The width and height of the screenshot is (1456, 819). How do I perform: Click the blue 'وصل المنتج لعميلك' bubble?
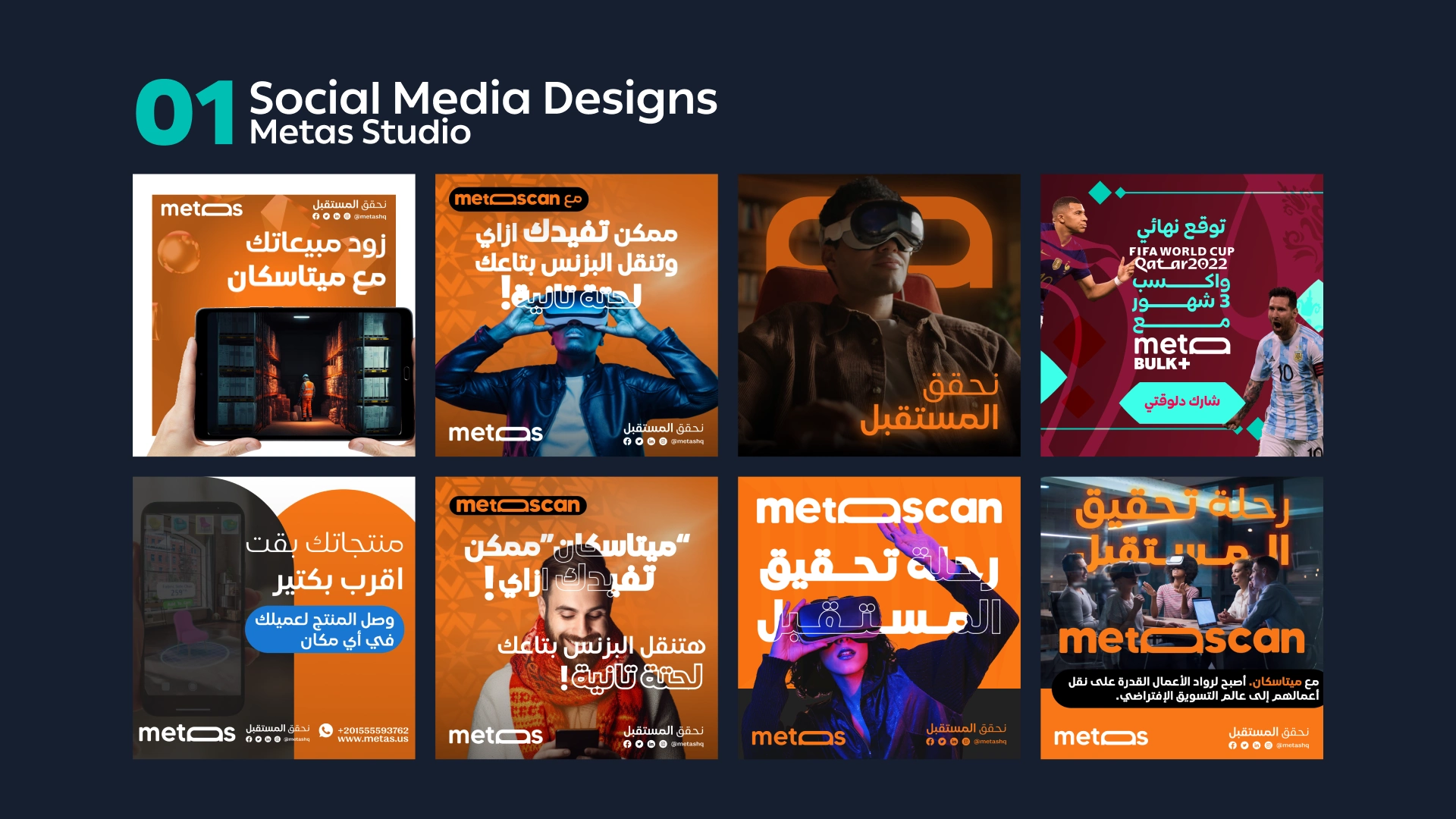coord(325,629)
